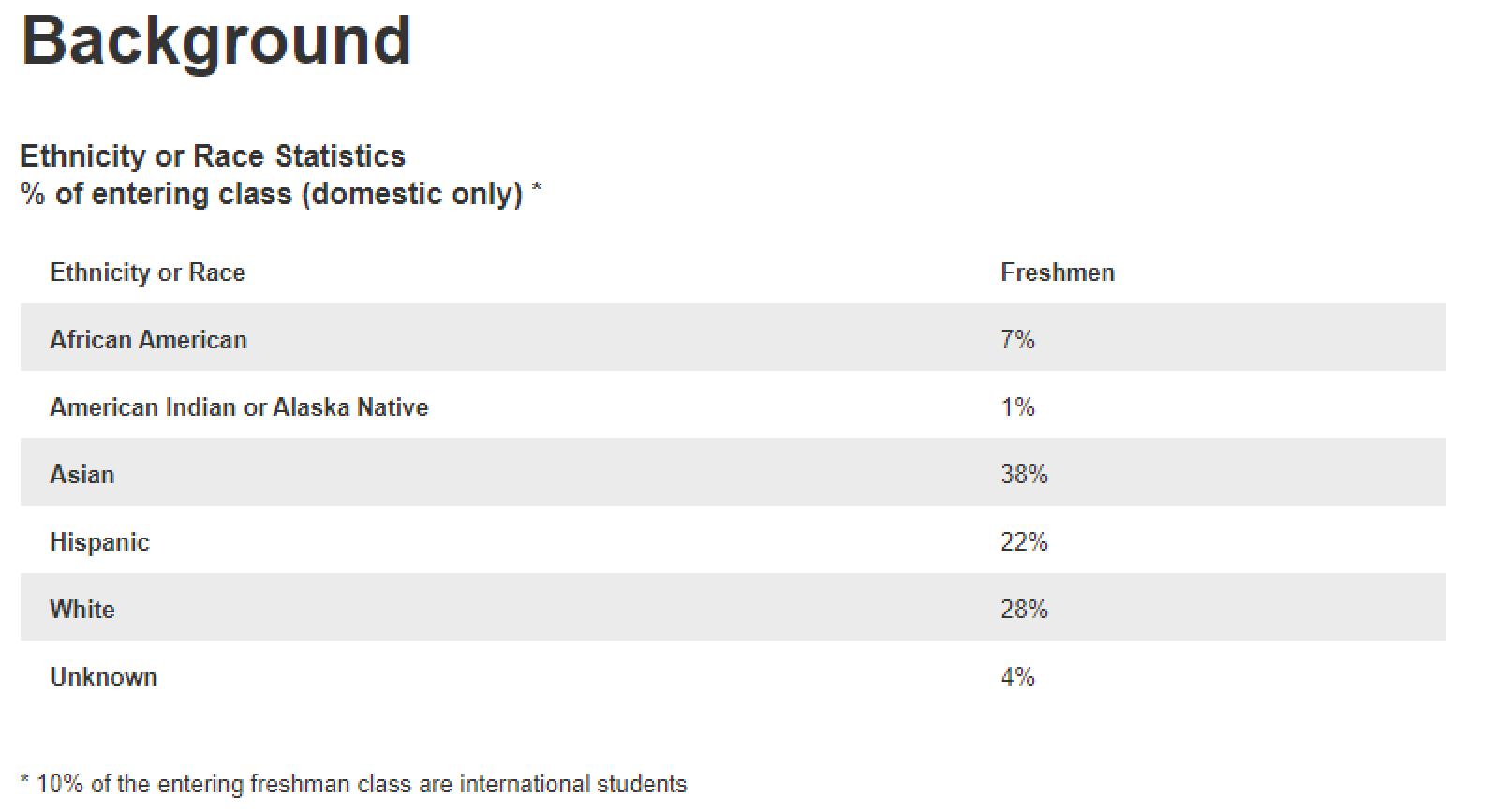
Task: Select the African American row label
Action: coord(148,340)
